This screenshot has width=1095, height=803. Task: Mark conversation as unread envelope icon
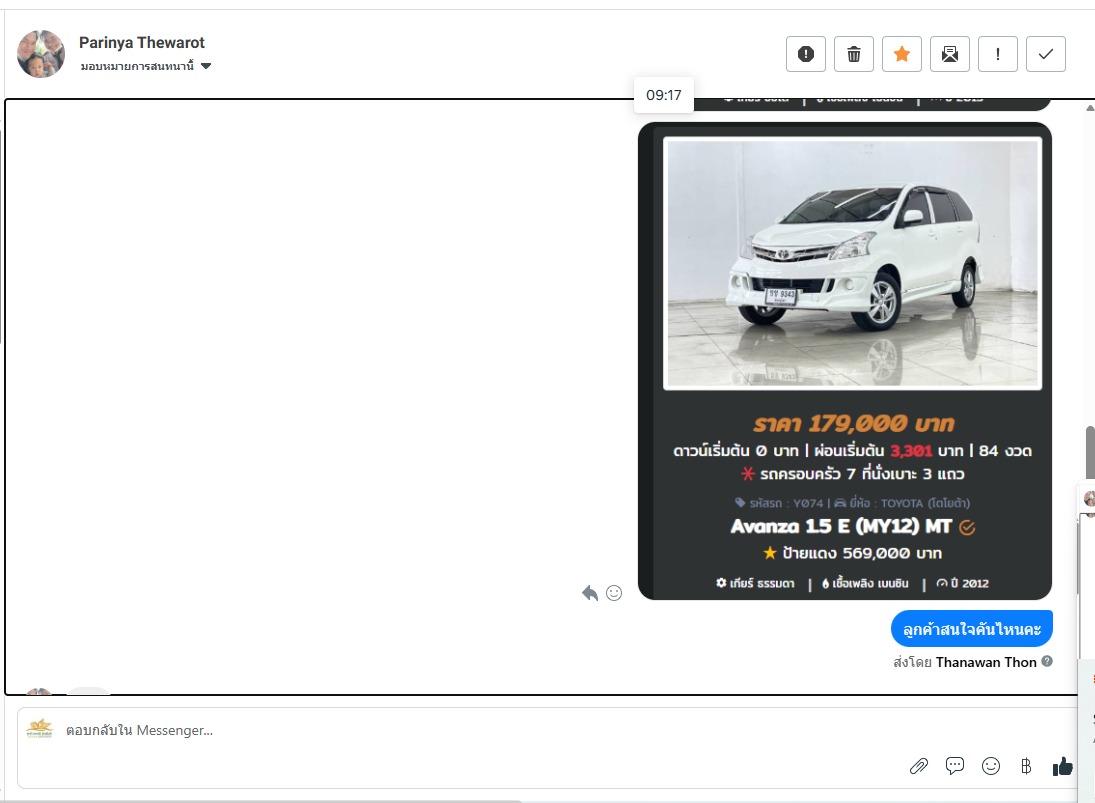point(950,54)
